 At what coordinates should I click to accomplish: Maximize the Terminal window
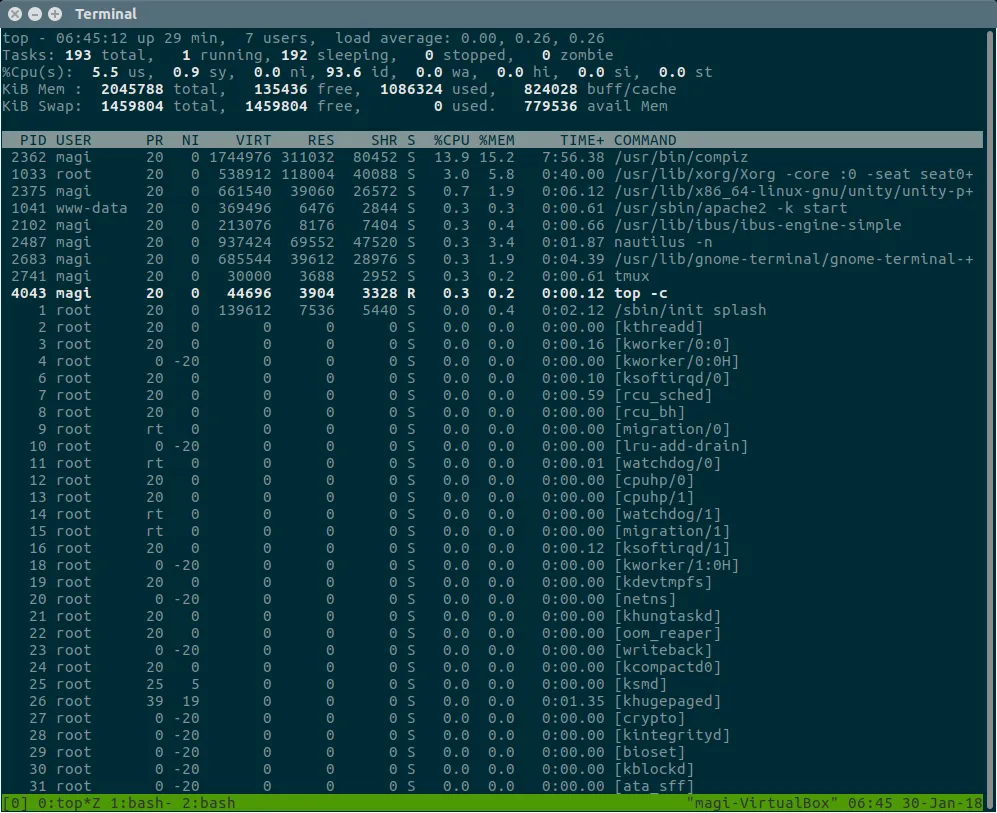coord(54,14)
